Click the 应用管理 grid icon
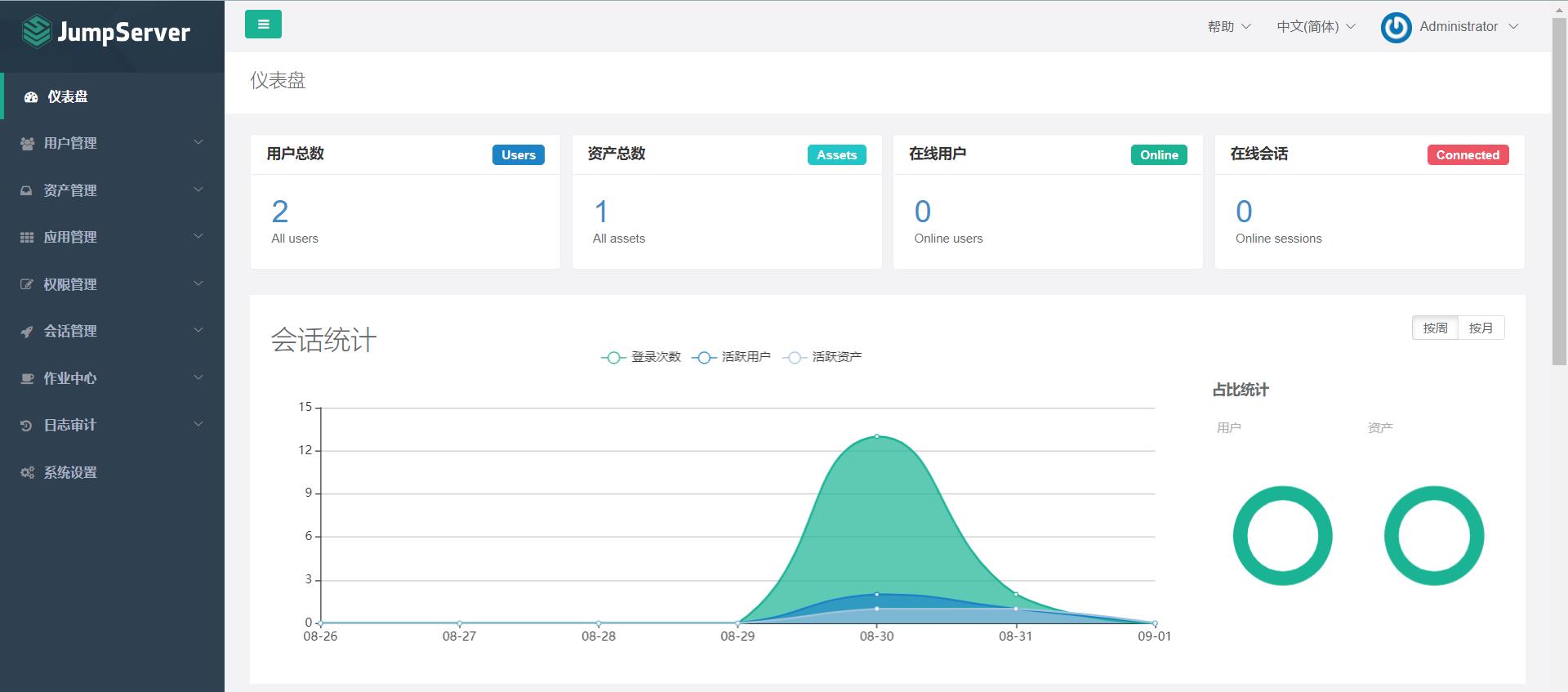Image resolution: width=1568 pixels, height=692 pixels. tap(27, 238)
